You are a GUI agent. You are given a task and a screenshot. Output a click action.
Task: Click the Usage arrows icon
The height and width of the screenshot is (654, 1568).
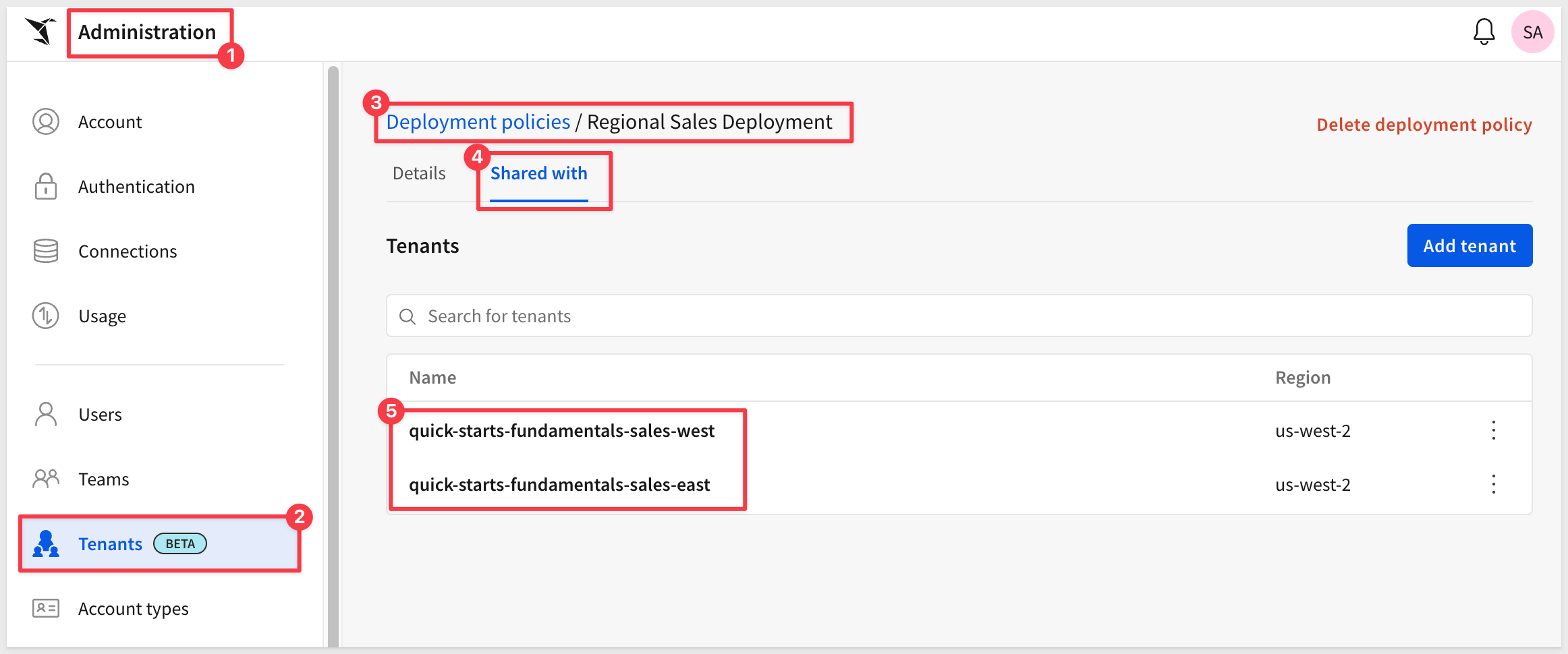pos(46,316)
